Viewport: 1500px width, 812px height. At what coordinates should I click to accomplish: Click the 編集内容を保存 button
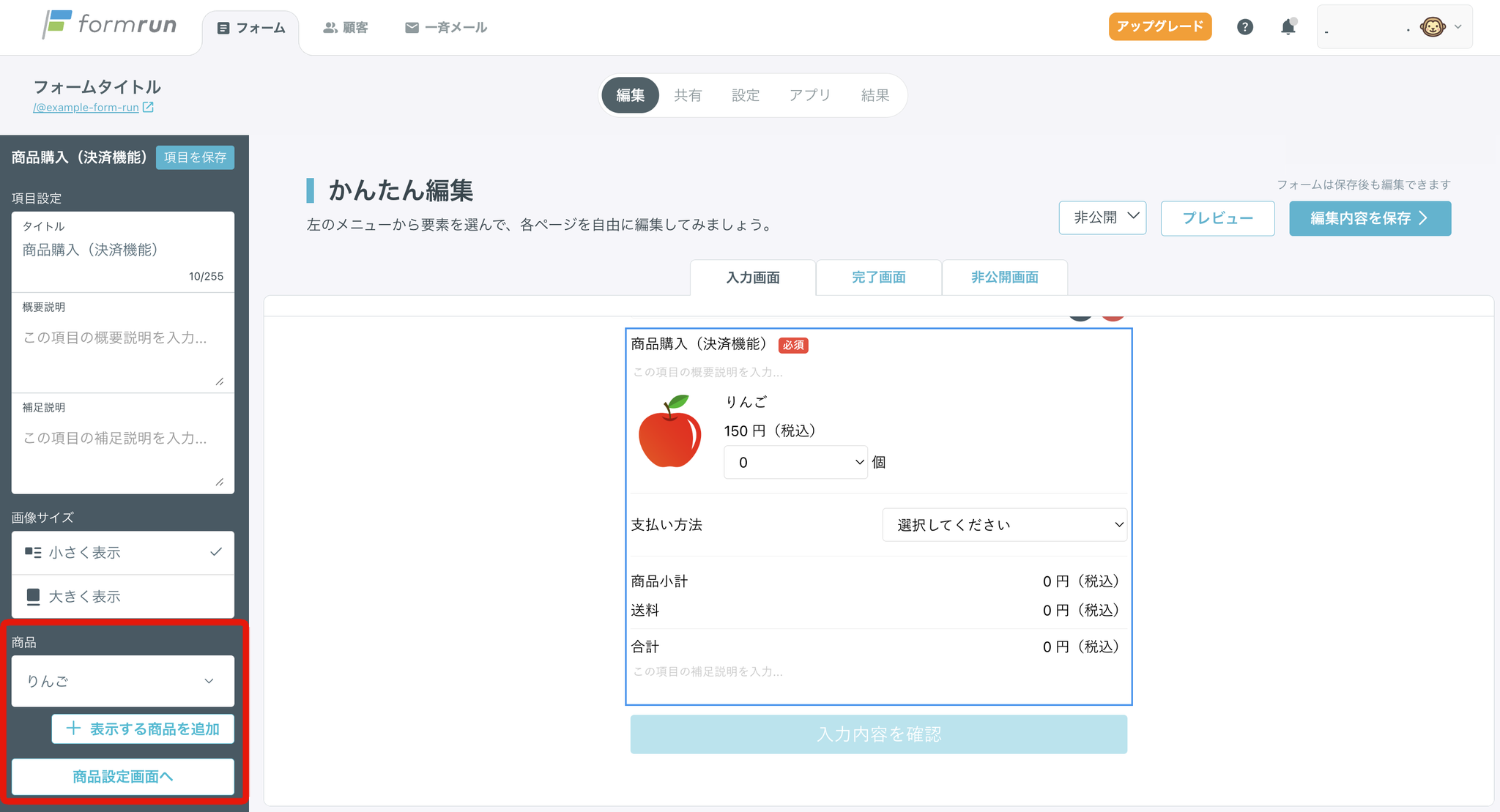(x=1370, y=218)
